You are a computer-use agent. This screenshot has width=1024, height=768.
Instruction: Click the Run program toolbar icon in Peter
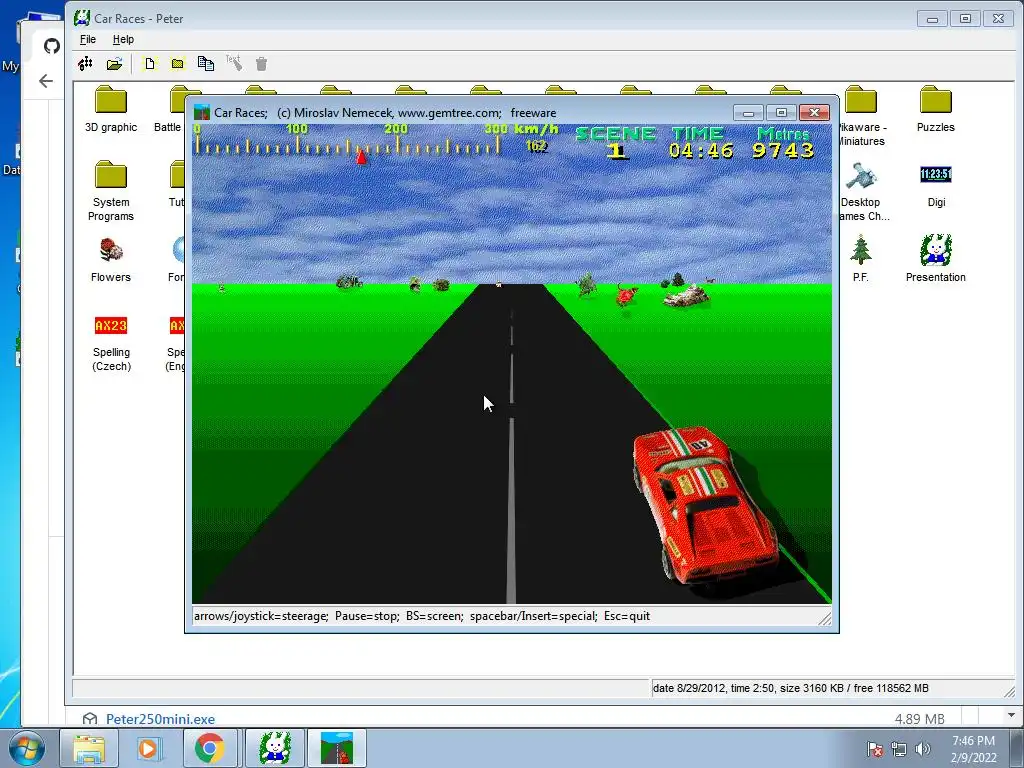pos(85,63)
